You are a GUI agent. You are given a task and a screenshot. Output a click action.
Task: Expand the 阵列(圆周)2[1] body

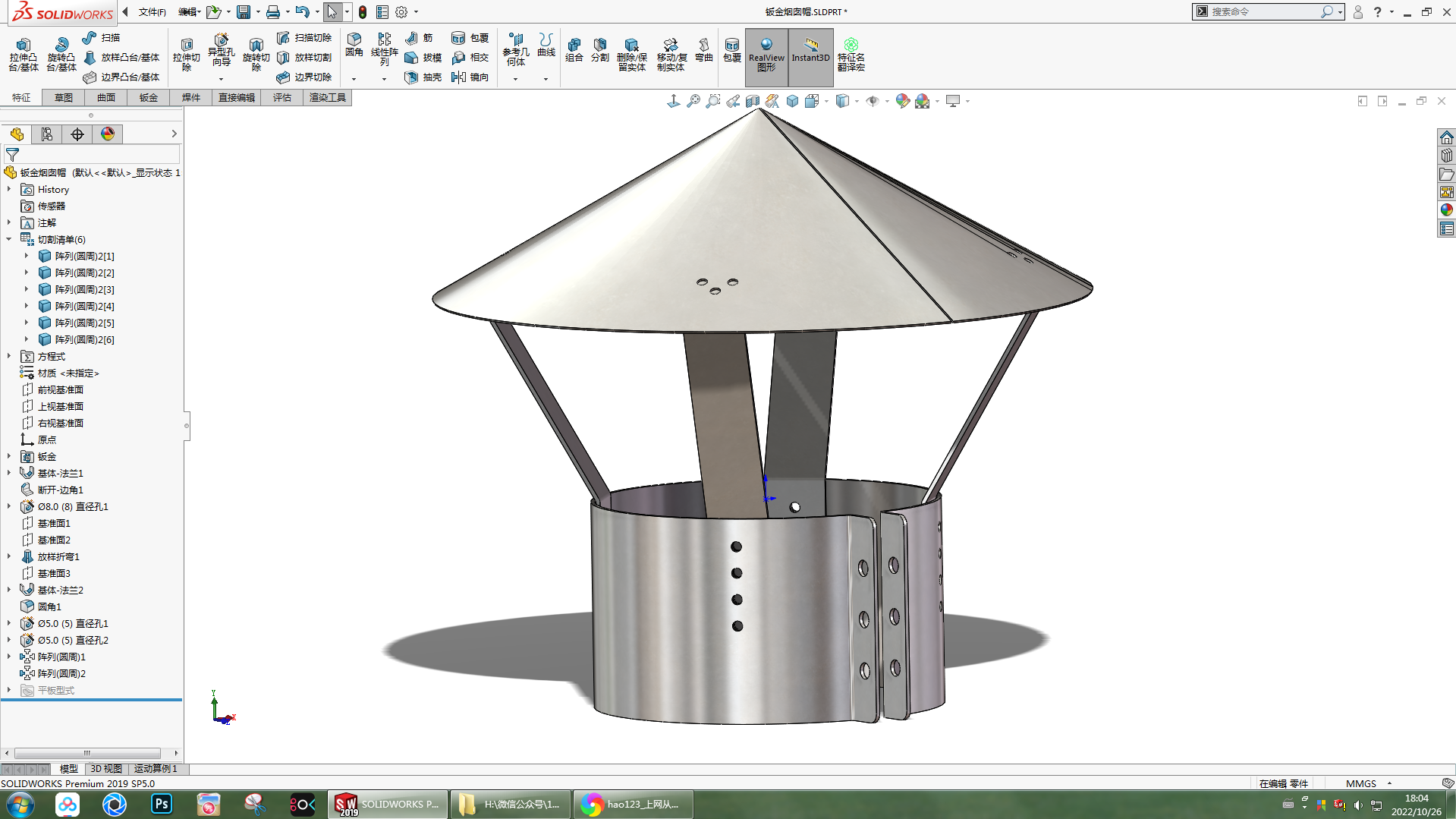(26, 256)
